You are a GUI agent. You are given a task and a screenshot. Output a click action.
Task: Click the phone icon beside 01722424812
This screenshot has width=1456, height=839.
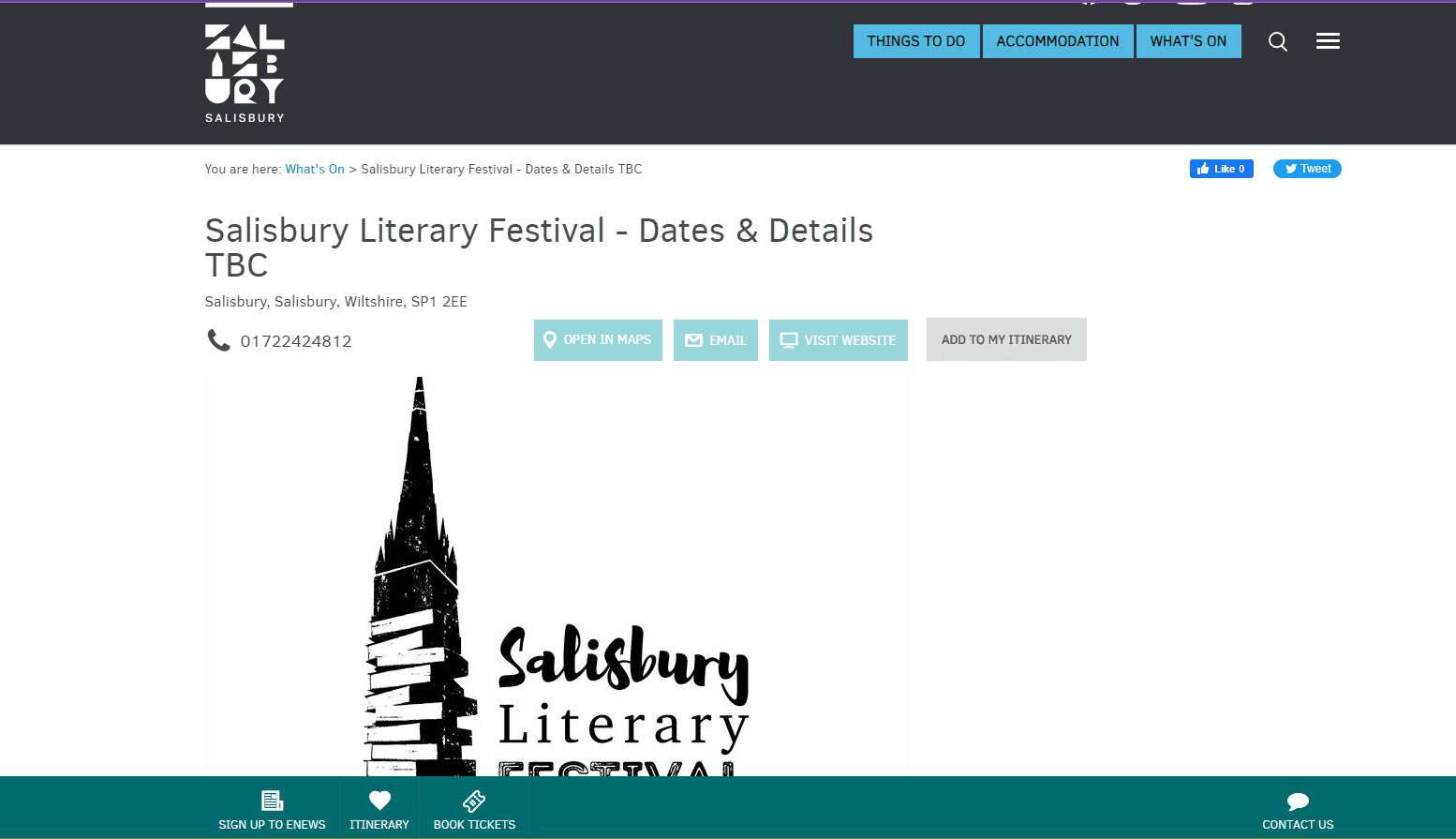click(218, 340)
